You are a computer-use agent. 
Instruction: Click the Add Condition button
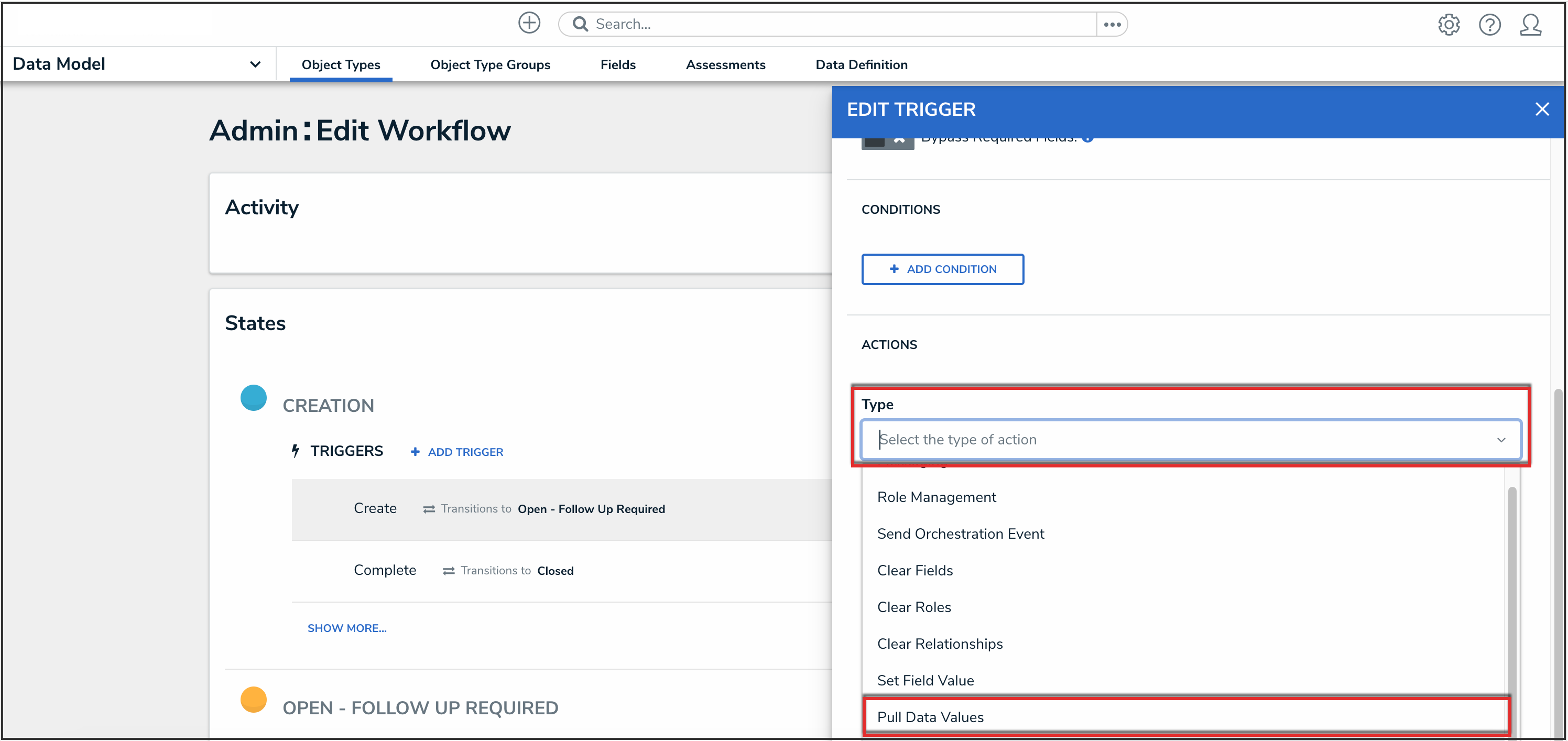point(942,269)
